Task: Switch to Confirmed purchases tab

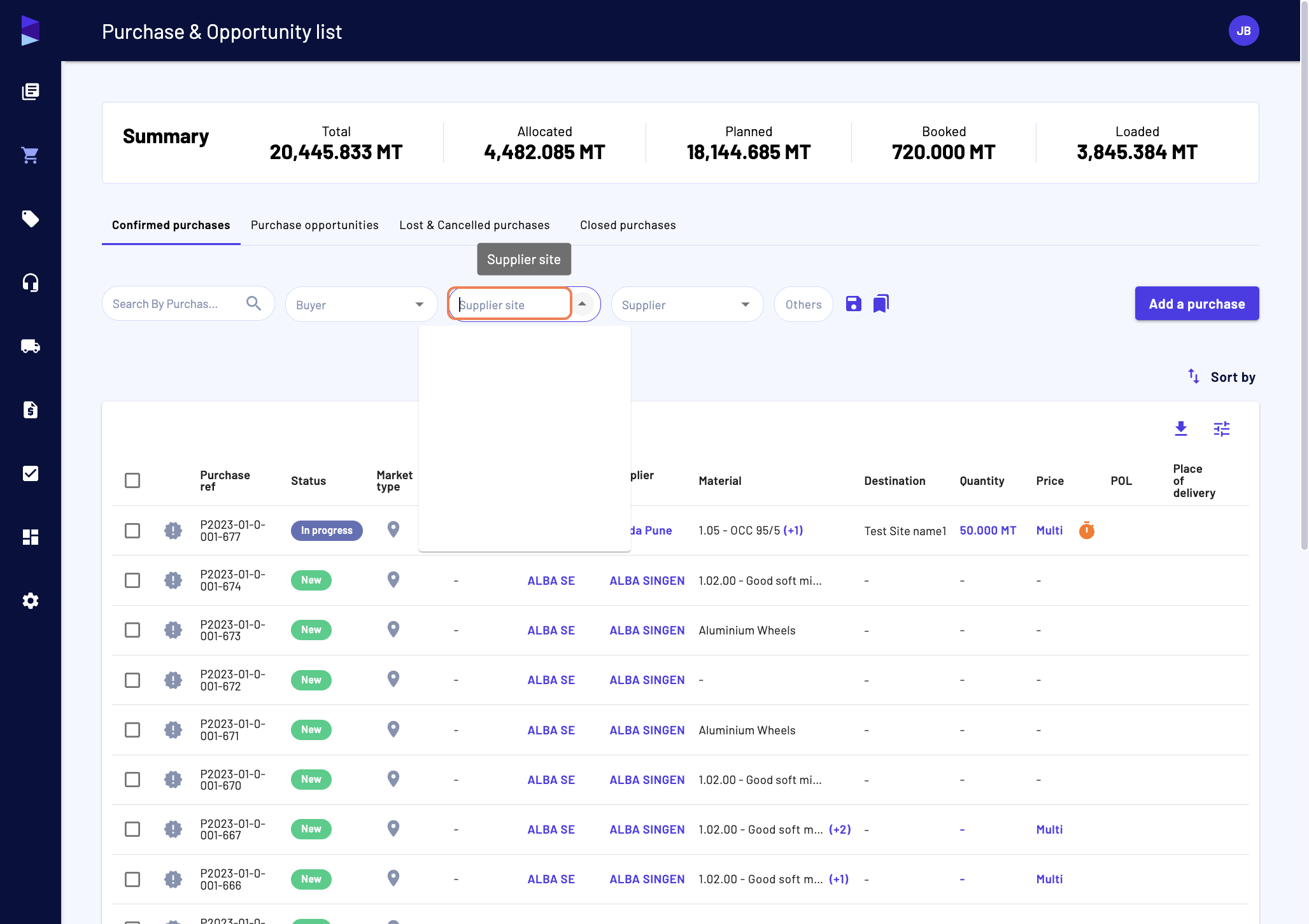Action: 171,225
